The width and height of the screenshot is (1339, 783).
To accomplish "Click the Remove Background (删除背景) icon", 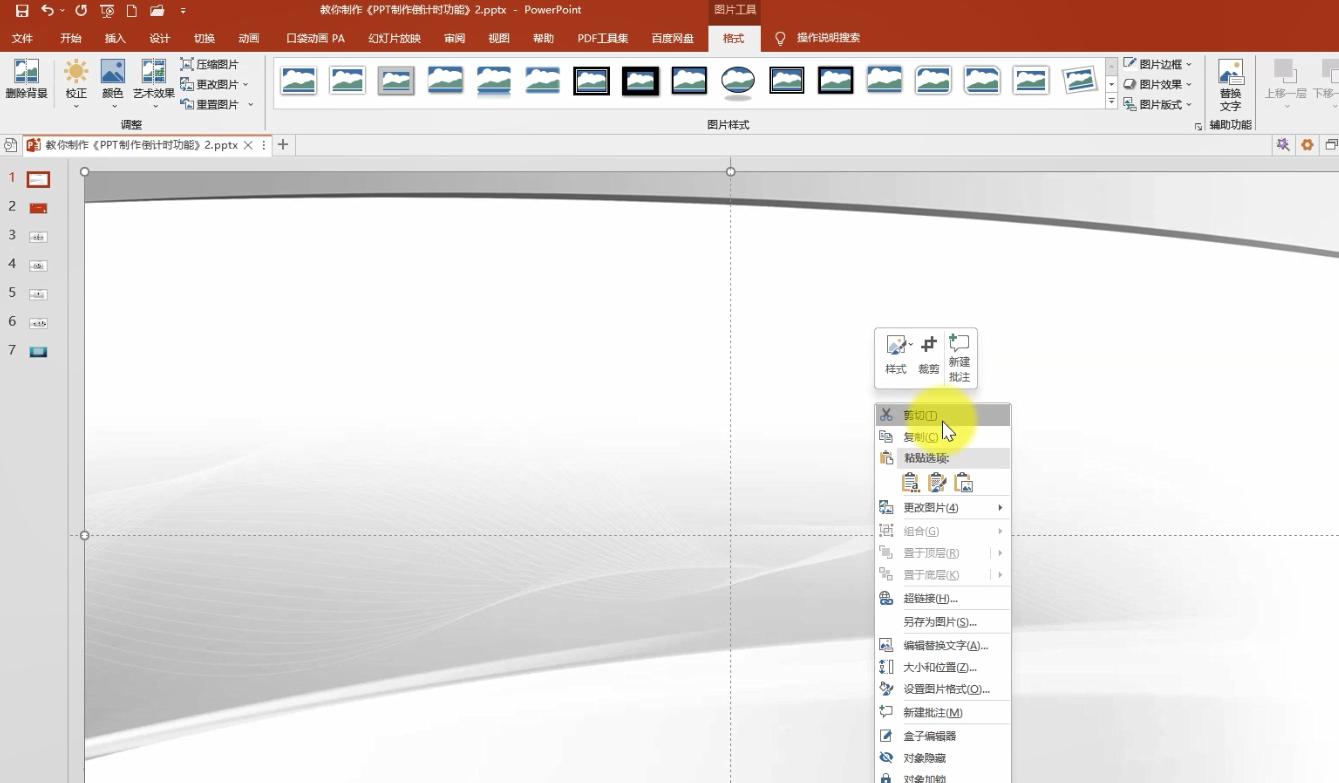I will (x=26, y=79).
